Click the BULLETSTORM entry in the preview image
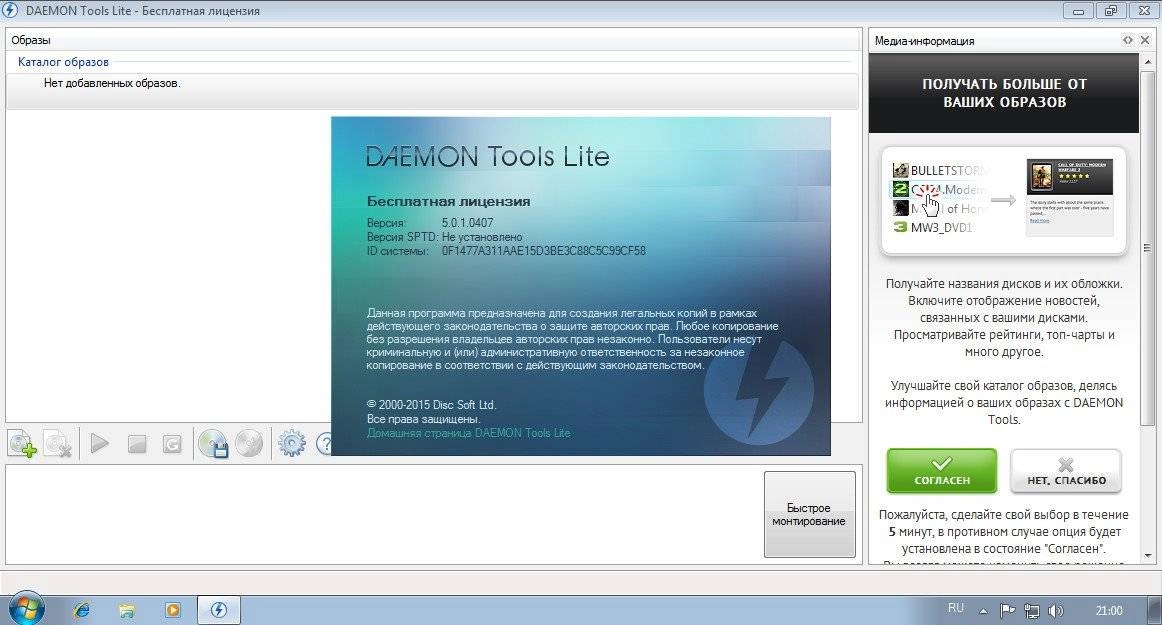This screenshot has height=625, width=1162. click(x=939, y=171)
